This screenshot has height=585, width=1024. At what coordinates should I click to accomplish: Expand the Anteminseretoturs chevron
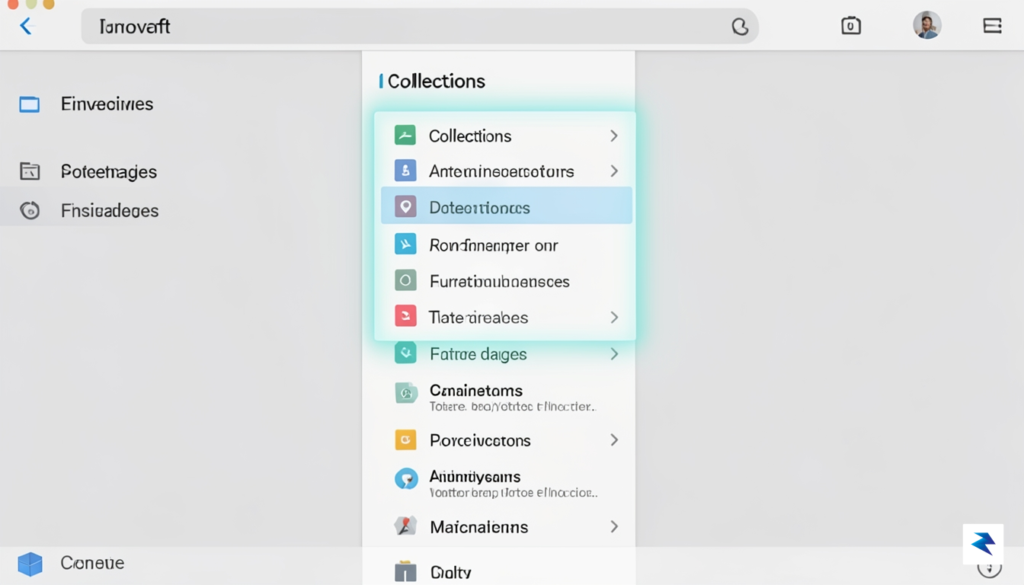614,171
